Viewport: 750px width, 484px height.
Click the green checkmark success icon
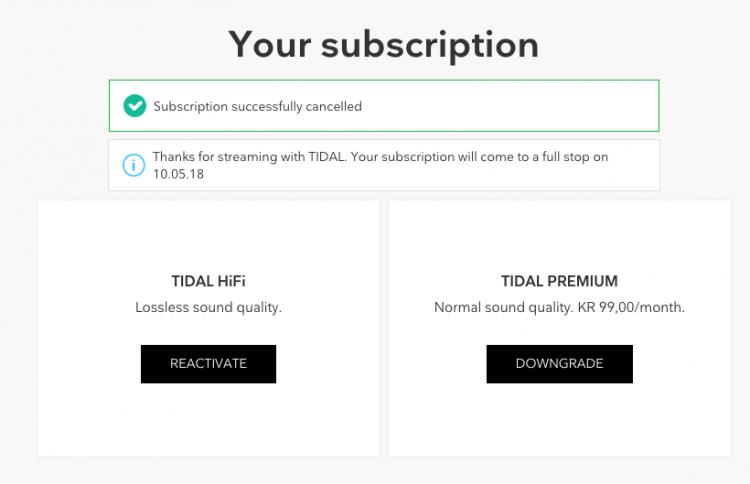[x=134, y=106]
